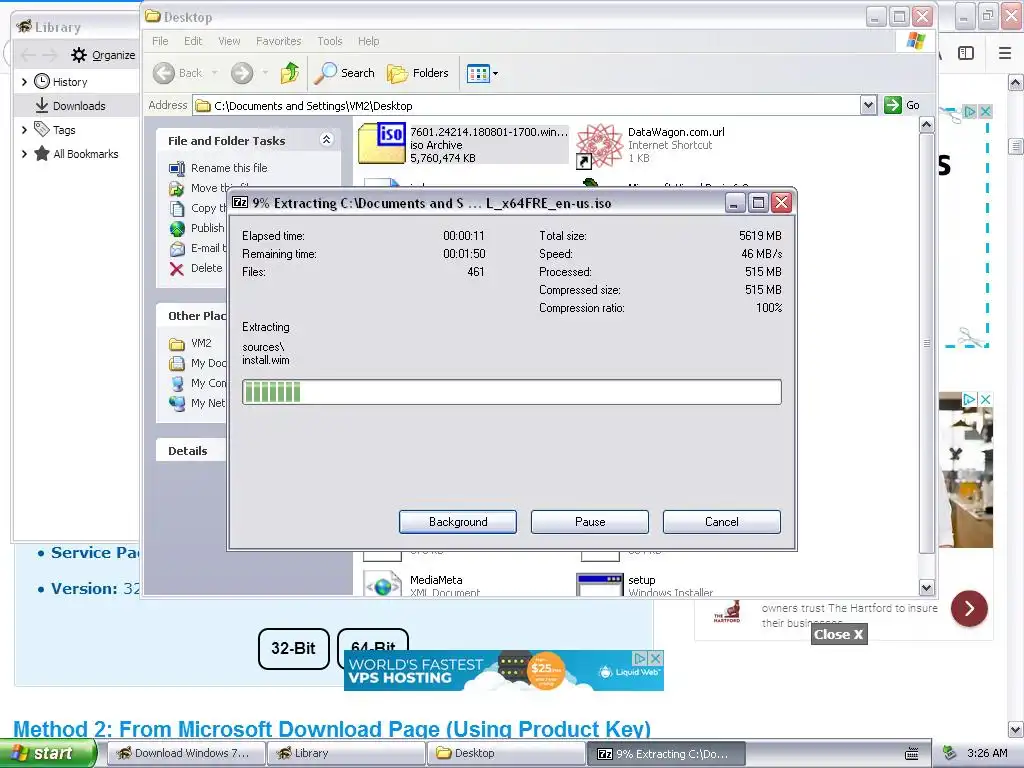Click browser sidebar toggle icon
Image resolution: width=1024 pixels, height=768 pixels.
(x=966, y=53)
